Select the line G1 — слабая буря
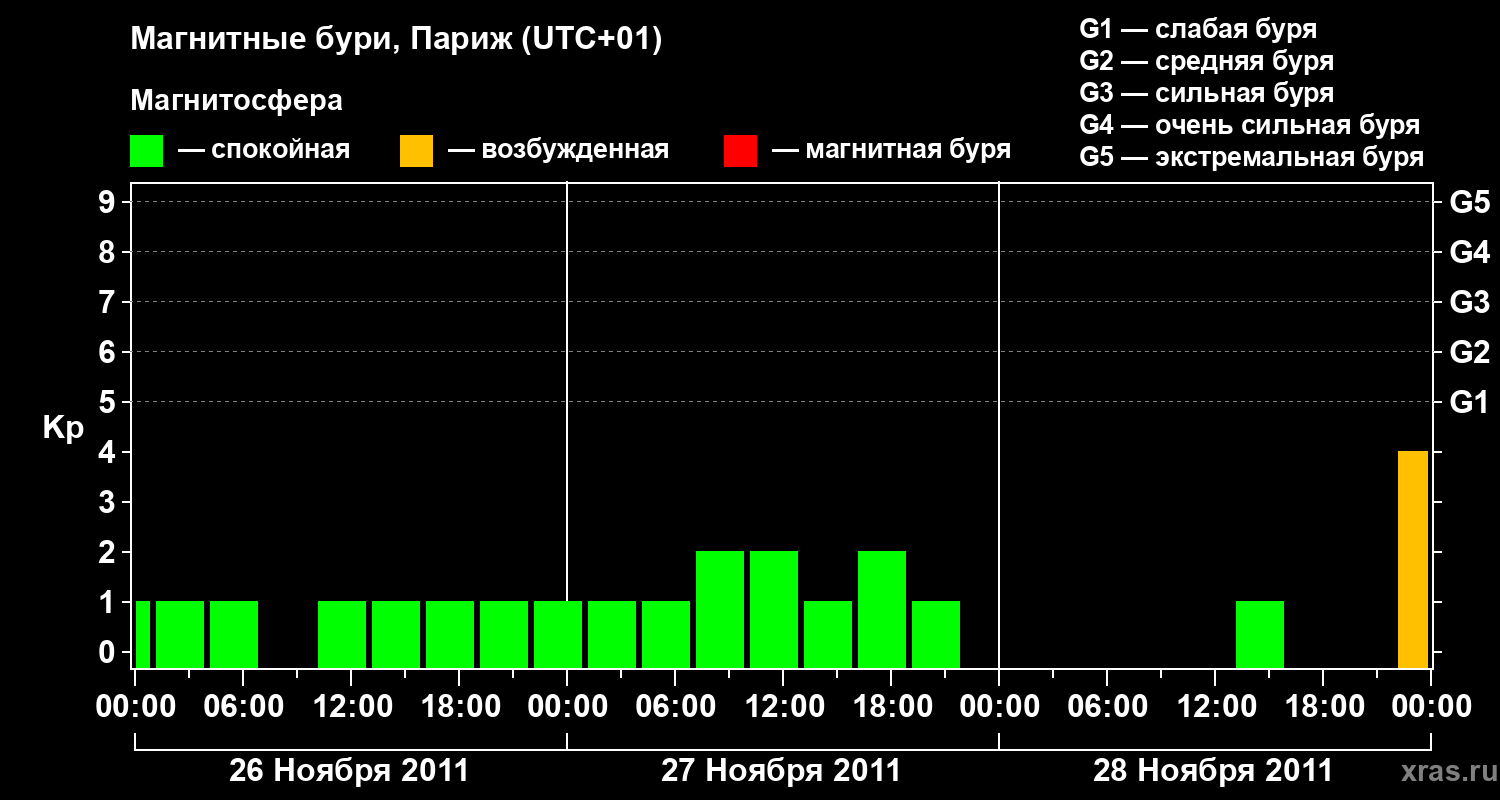The width and height of the screenshot is (1500, 800). (1198, 29)
